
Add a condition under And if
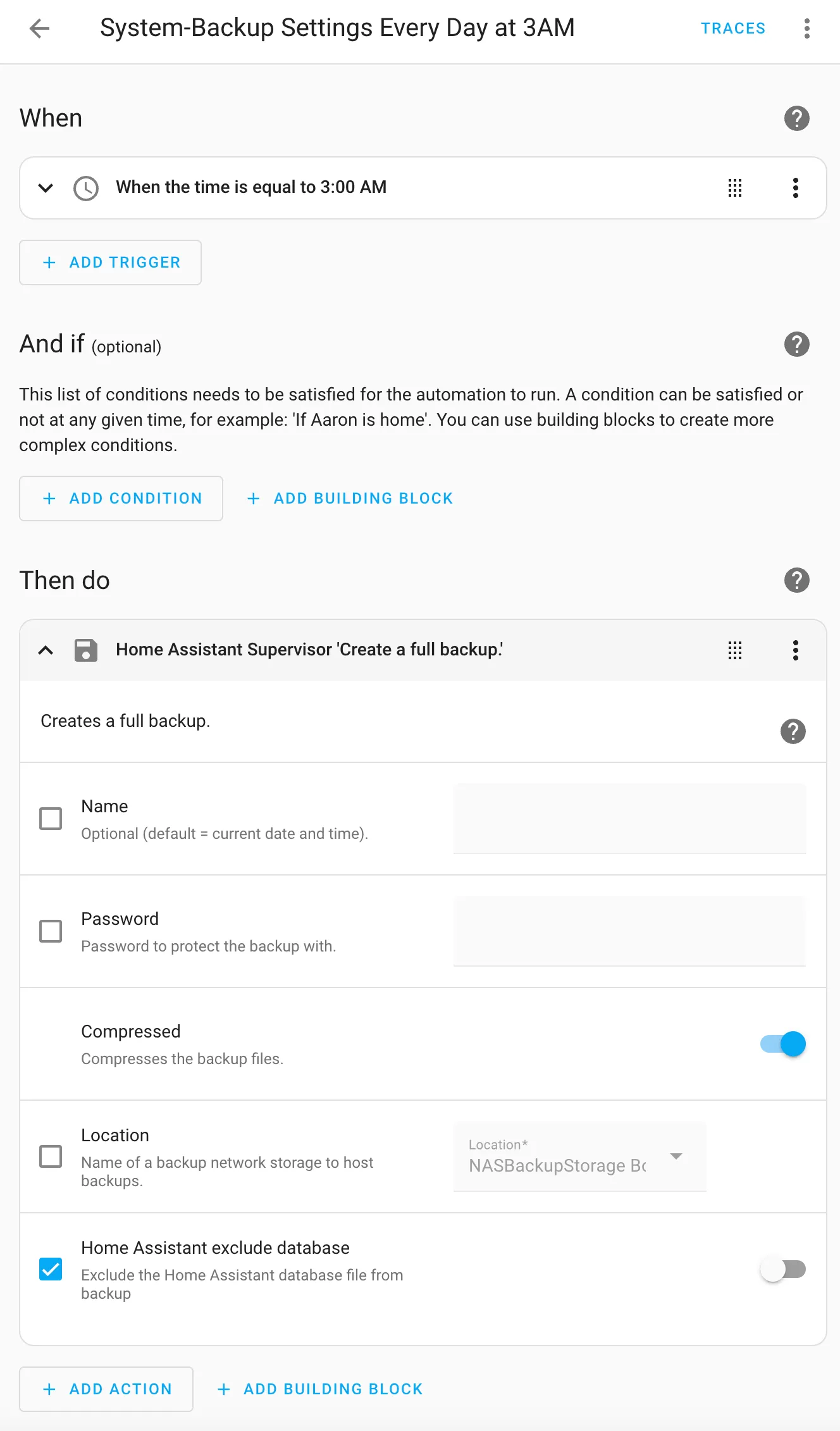(121, 499)
